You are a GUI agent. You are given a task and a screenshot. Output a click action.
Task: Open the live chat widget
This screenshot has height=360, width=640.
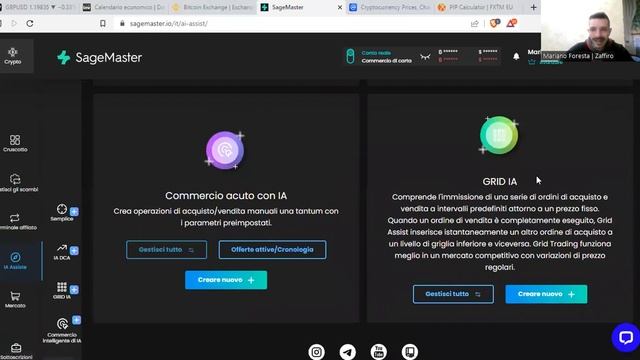click(626, 338)
